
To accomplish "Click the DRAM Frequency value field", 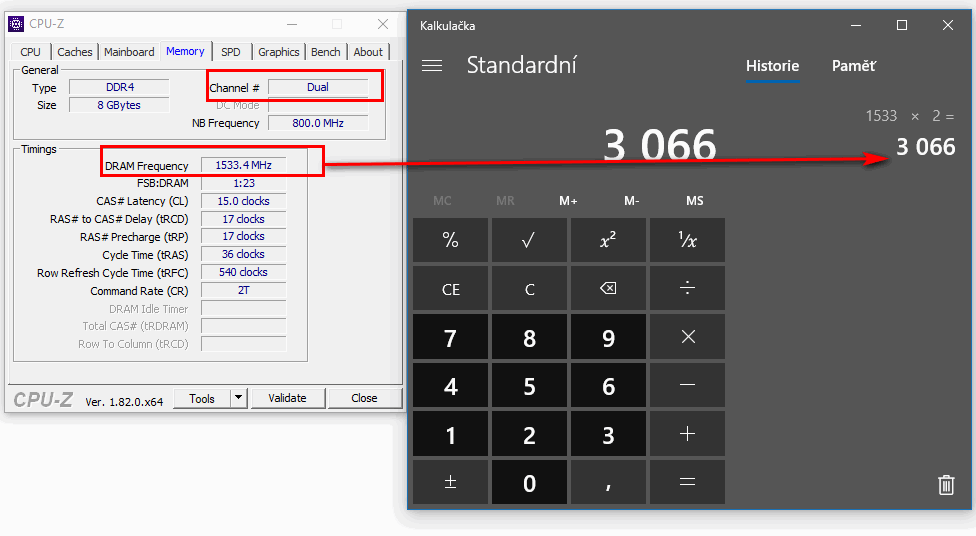I will coord(243,165).
